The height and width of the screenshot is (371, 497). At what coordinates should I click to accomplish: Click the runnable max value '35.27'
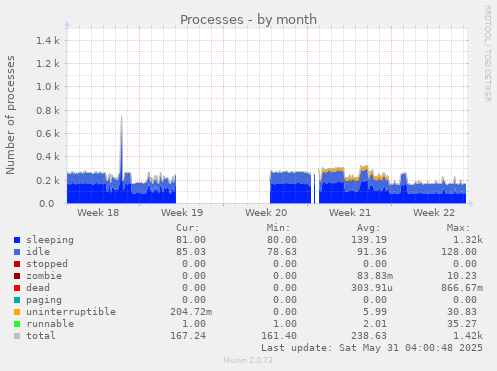[462, 324]
